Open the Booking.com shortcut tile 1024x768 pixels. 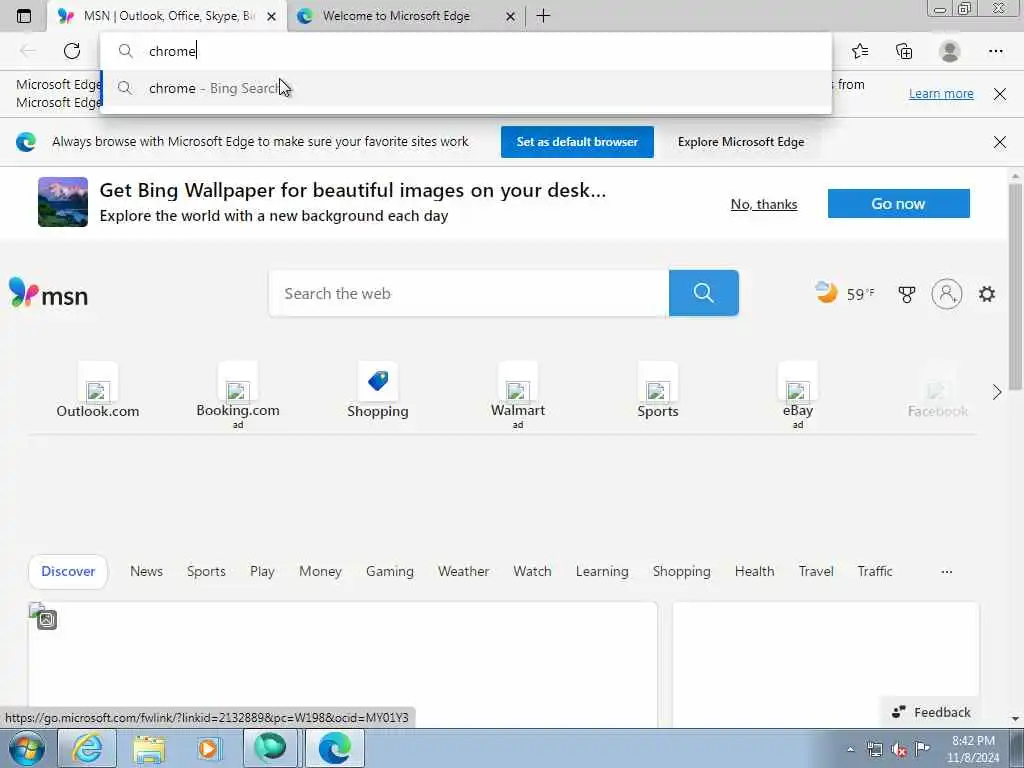pyautogui.click(x=238, y=394)
